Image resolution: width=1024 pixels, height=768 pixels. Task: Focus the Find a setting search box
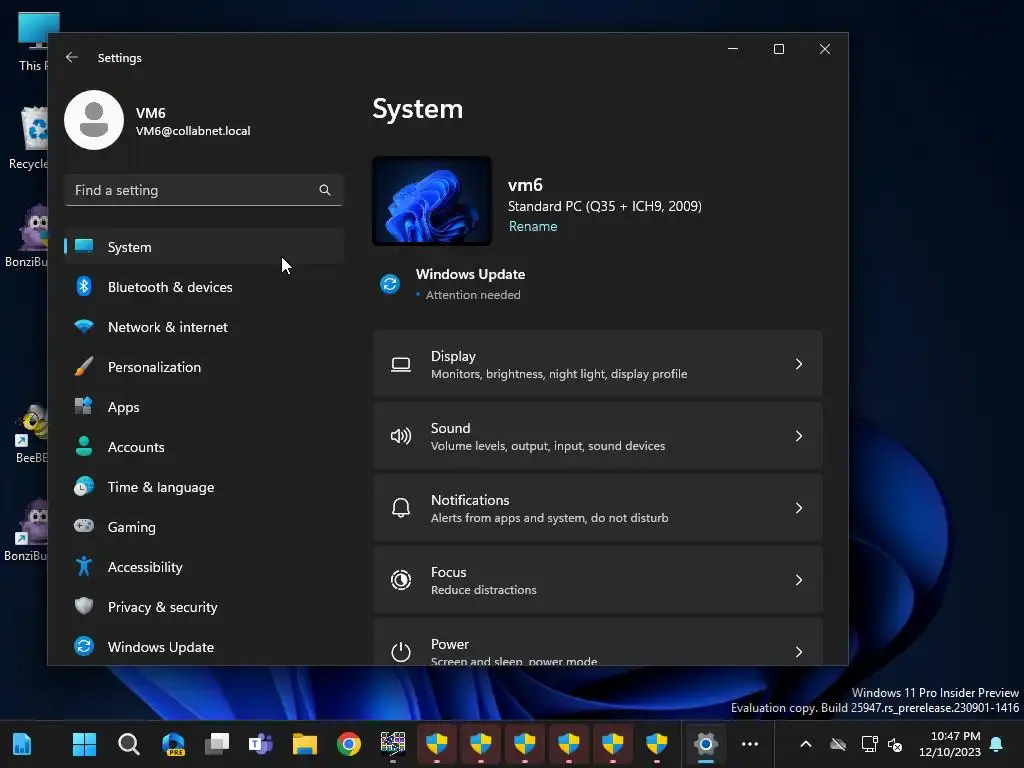click(x=204, y=190)
